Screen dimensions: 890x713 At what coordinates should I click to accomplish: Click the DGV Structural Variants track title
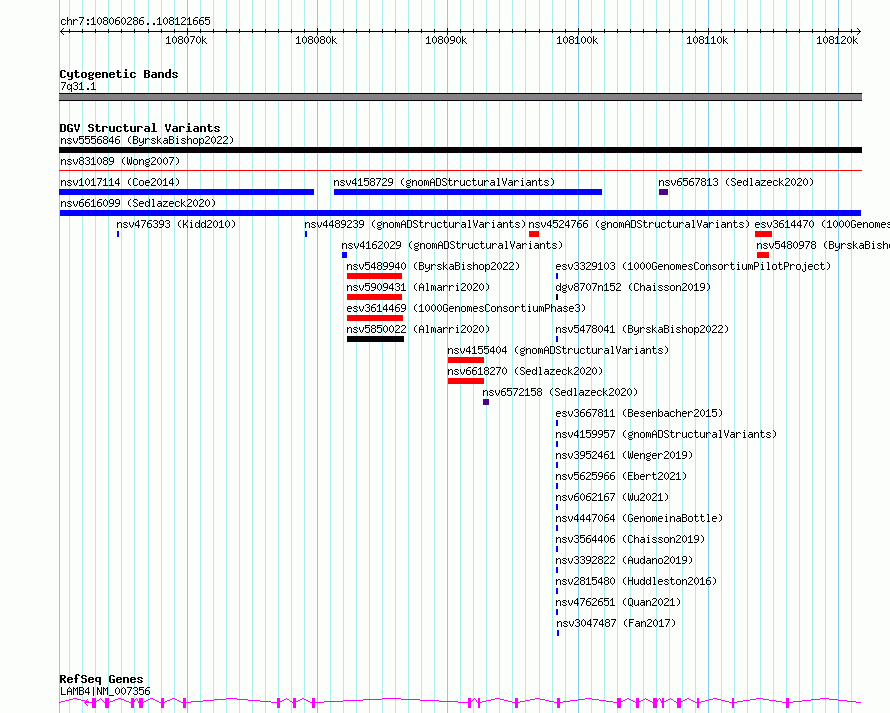[140, 128]
